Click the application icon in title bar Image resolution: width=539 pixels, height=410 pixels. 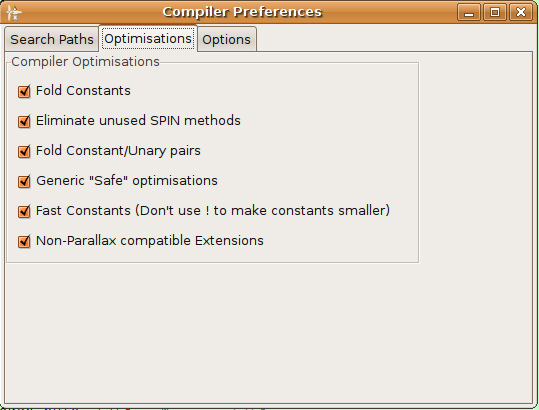14,13
